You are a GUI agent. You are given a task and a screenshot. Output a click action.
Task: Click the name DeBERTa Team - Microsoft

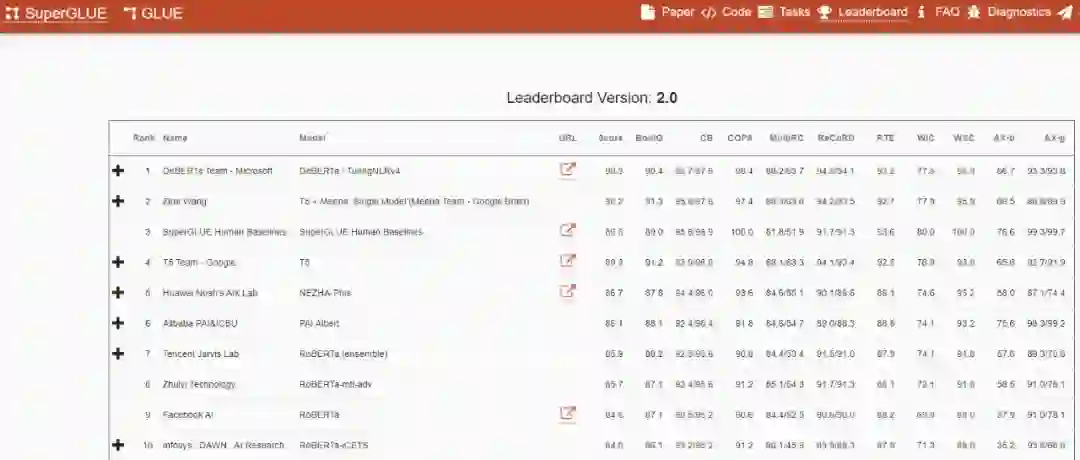click(x=218, y=171)
